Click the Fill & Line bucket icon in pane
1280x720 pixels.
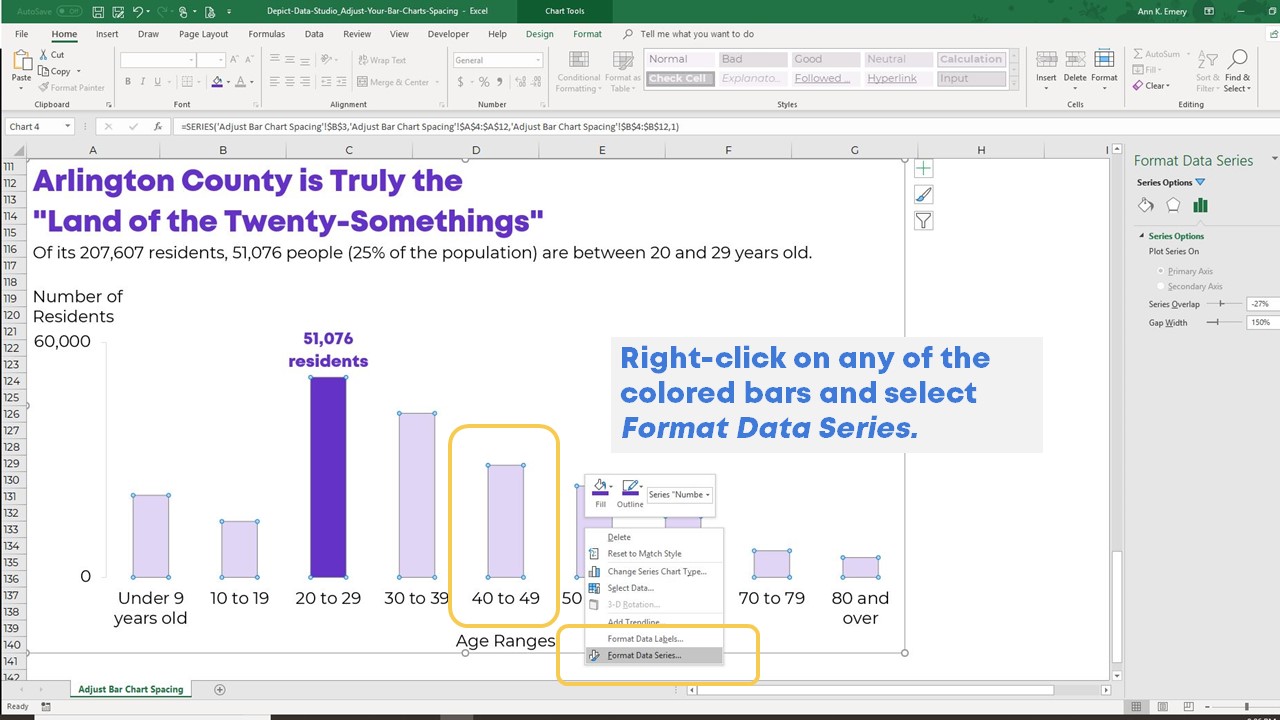[1145, 204]
